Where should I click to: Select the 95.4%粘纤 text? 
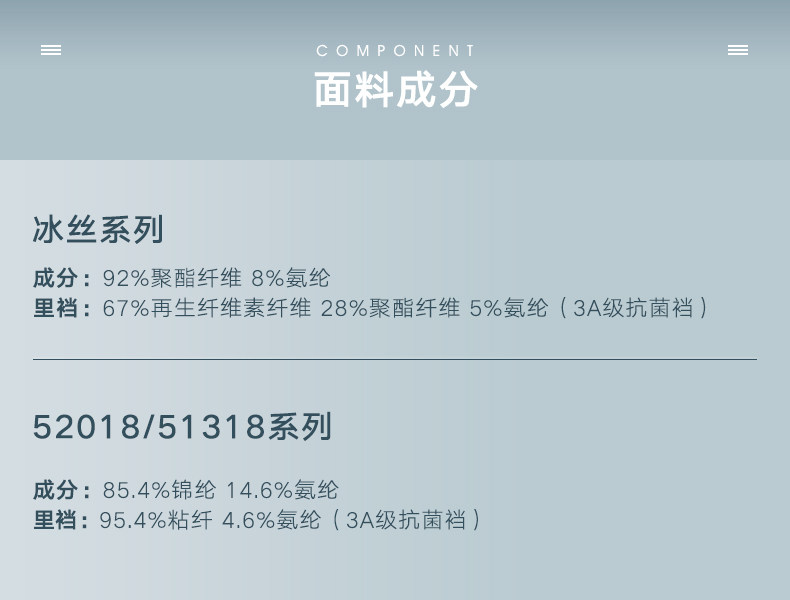[x=155, y=520]
